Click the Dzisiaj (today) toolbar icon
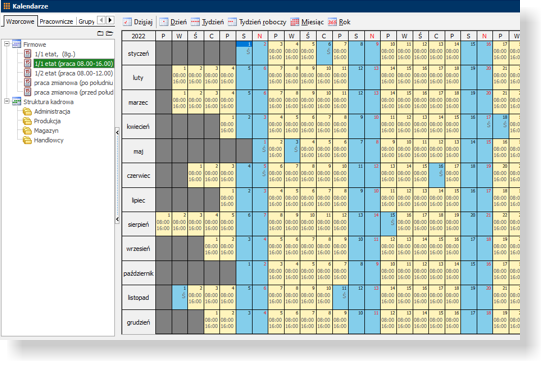This screenshot has height=380, width=560. pos(127,22)
